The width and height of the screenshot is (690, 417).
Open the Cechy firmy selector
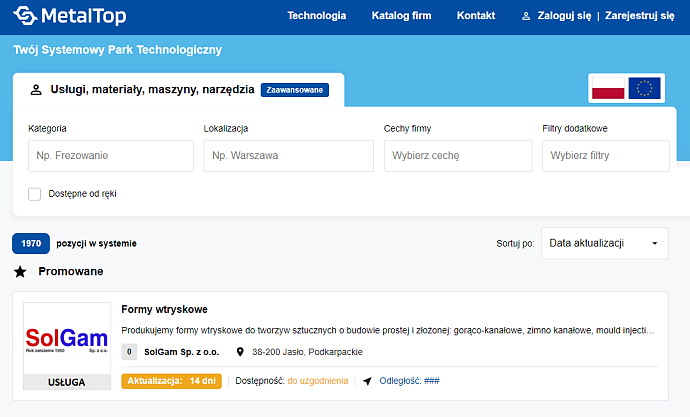point(458,156)
